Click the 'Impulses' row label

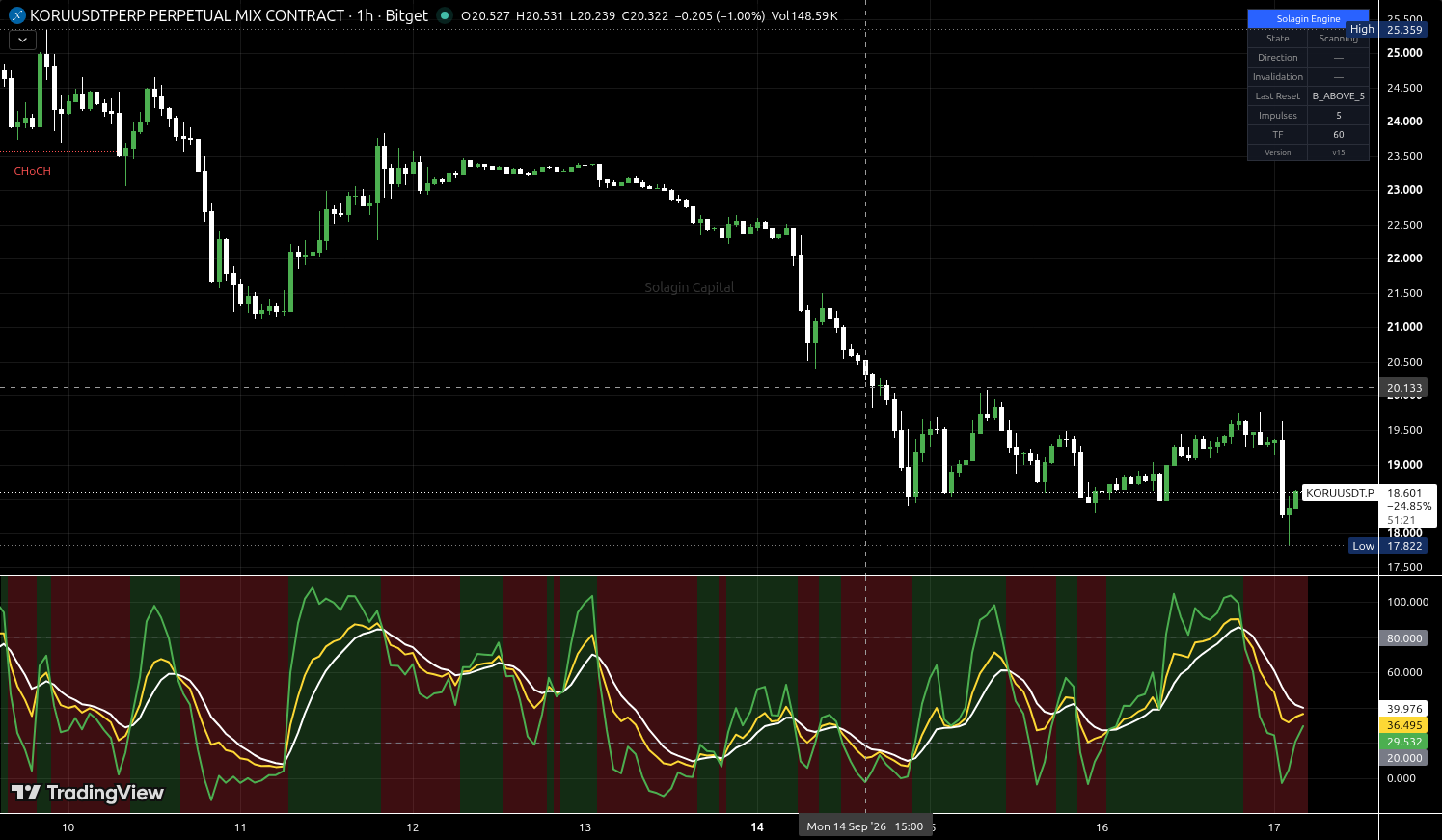click(x=1277, y=116)
